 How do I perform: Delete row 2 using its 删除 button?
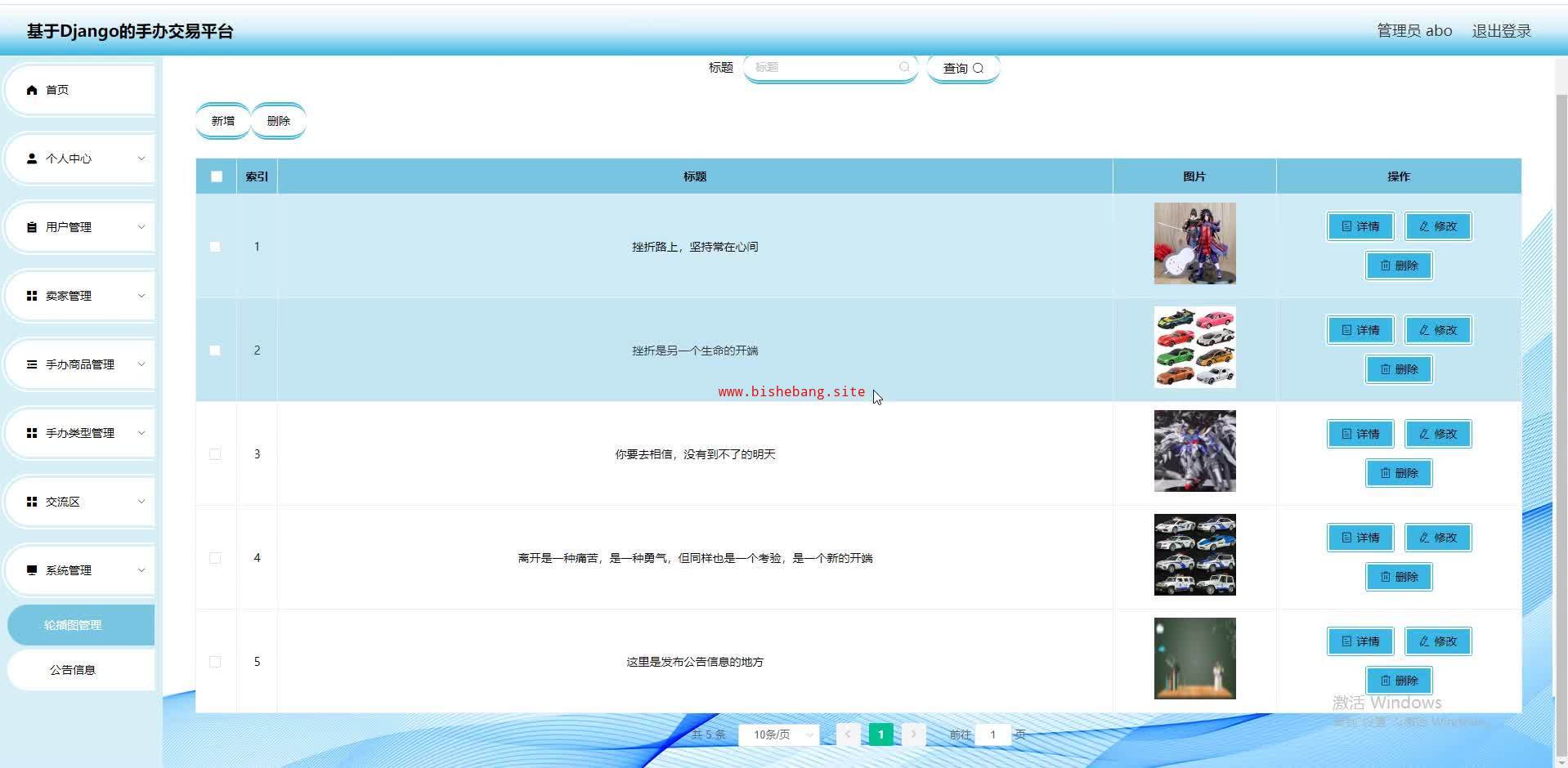pyautogui.click(x=1399, y=369)
